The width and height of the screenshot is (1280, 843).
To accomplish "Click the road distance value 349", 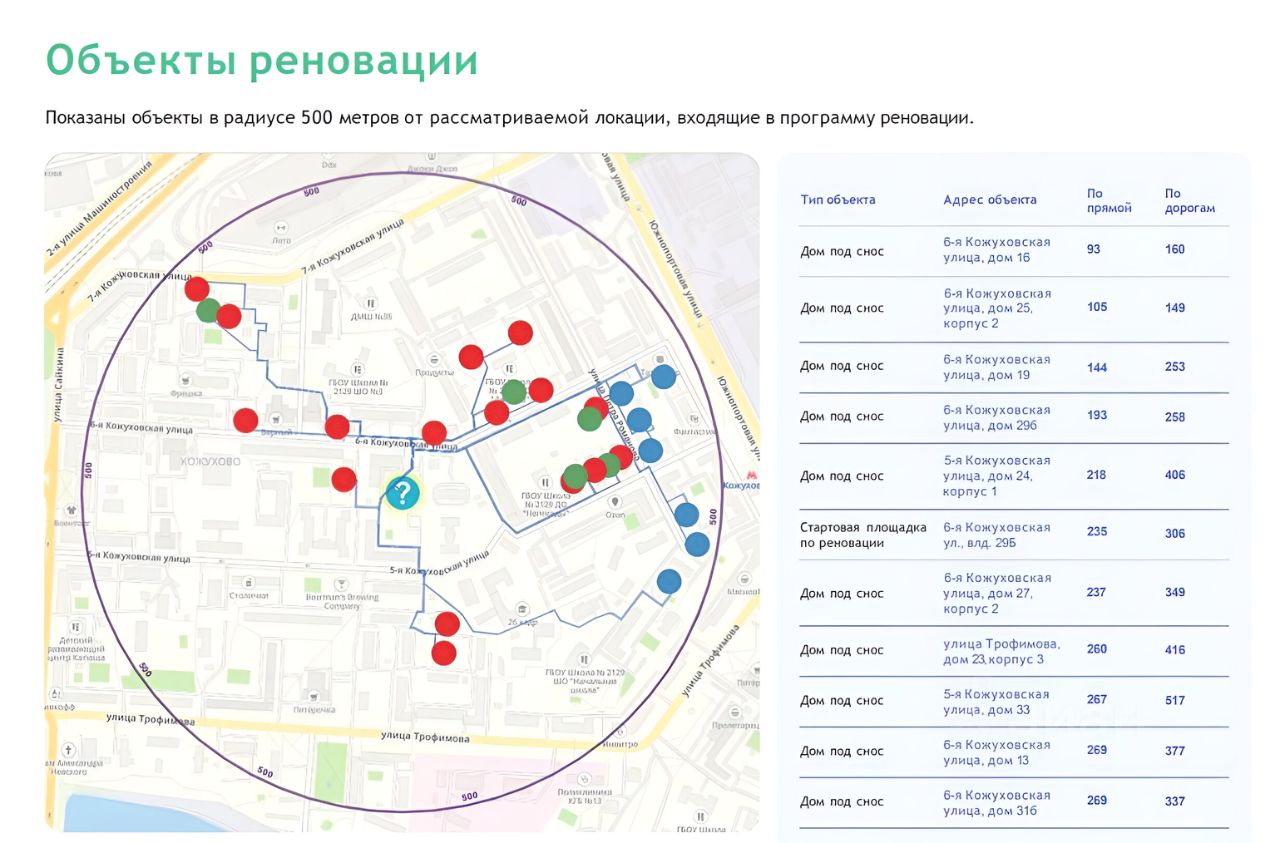I will pos(1175,592).
